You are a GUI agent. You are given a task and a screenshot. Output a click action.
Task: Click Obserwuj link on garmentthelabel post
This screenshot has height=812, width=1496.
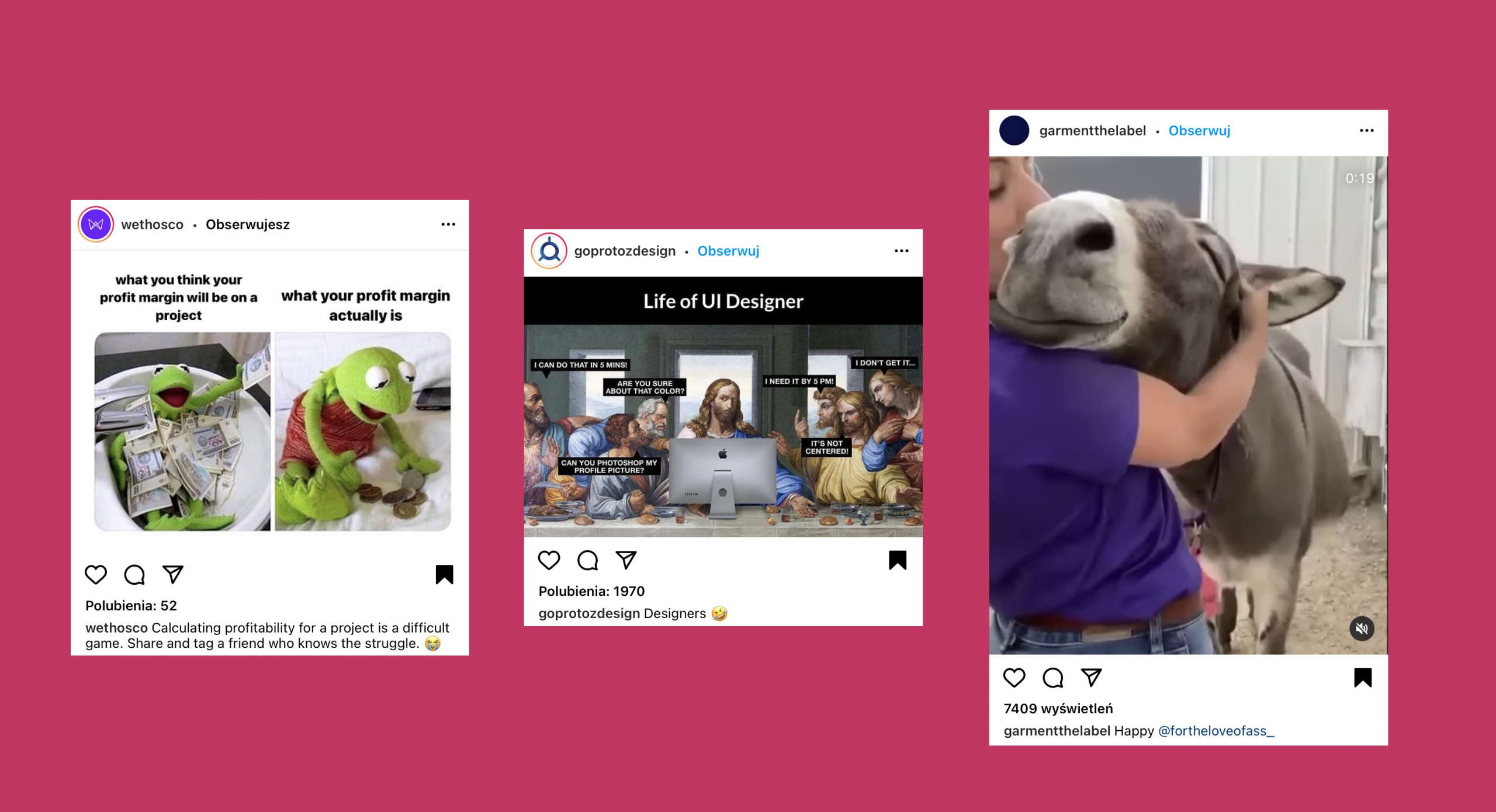[1202, 130]
